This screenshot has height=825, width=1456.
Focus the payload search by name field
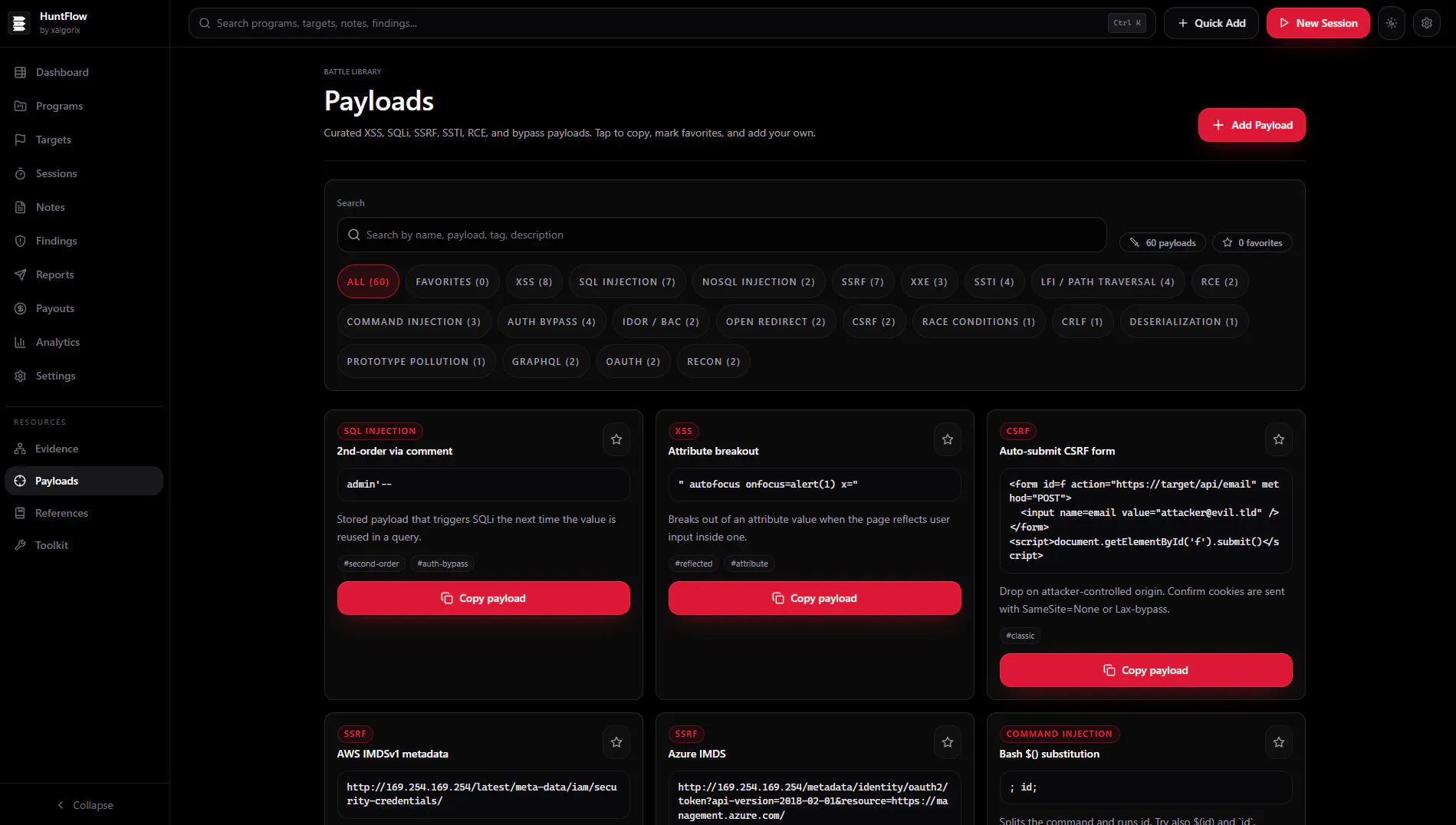721,235
